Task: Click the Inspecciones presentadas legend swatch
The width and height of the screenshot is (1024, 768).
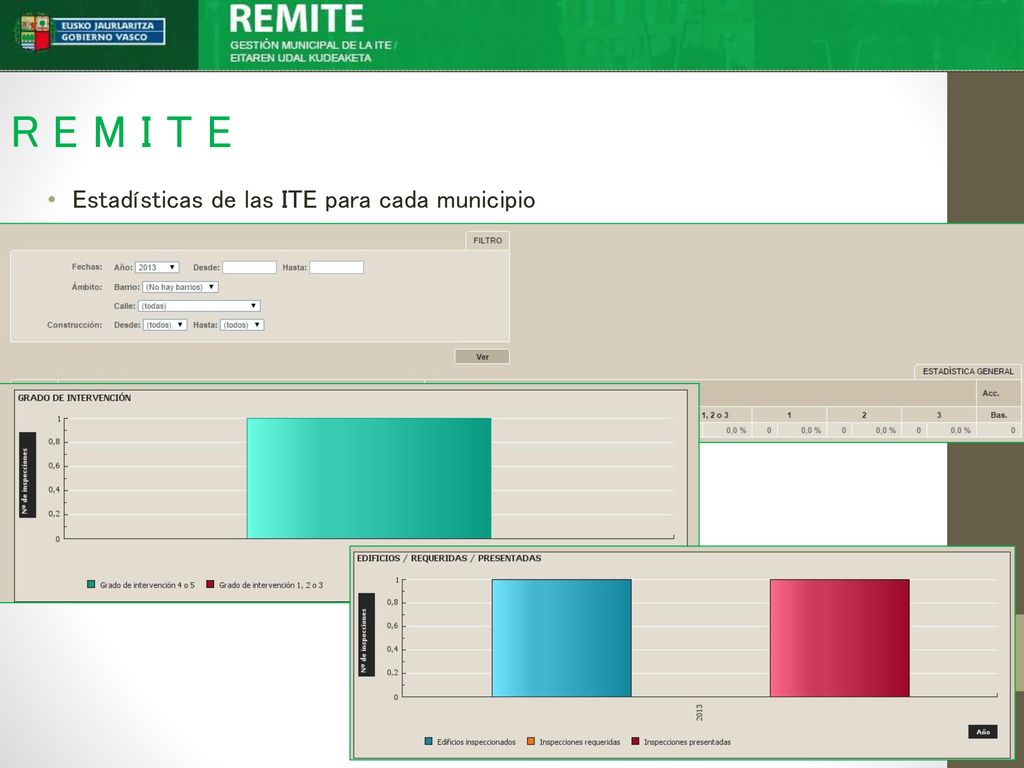Action: click(x=635, y=741)
